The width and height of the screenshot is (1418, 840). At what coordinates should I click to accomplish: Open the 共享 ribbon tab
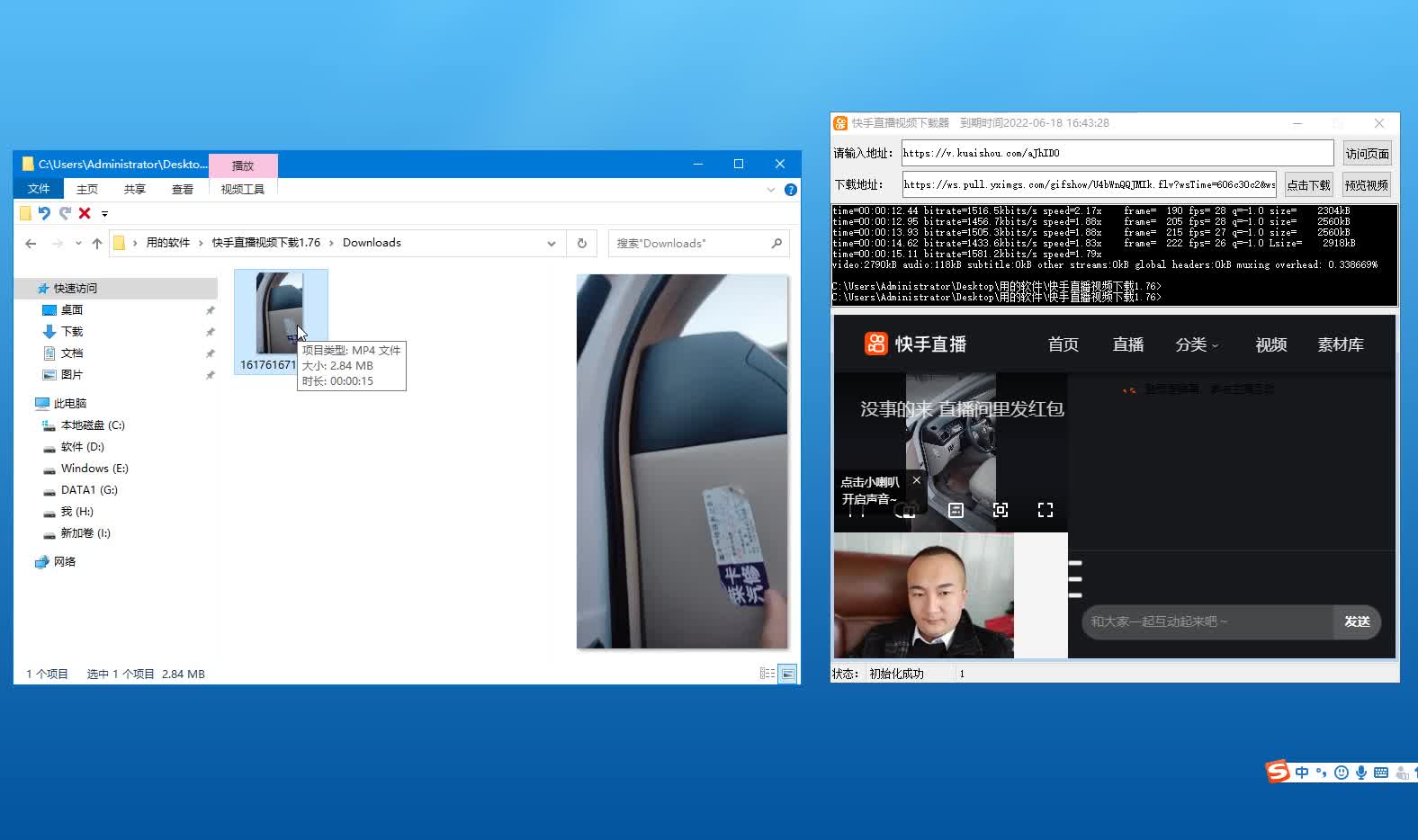135,189
